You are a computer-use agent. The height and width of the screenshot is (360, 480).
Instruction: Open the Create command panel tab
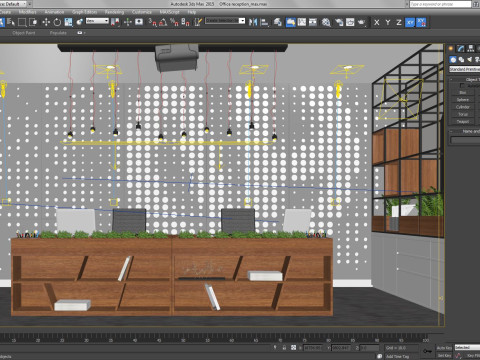tap(451, 49)
